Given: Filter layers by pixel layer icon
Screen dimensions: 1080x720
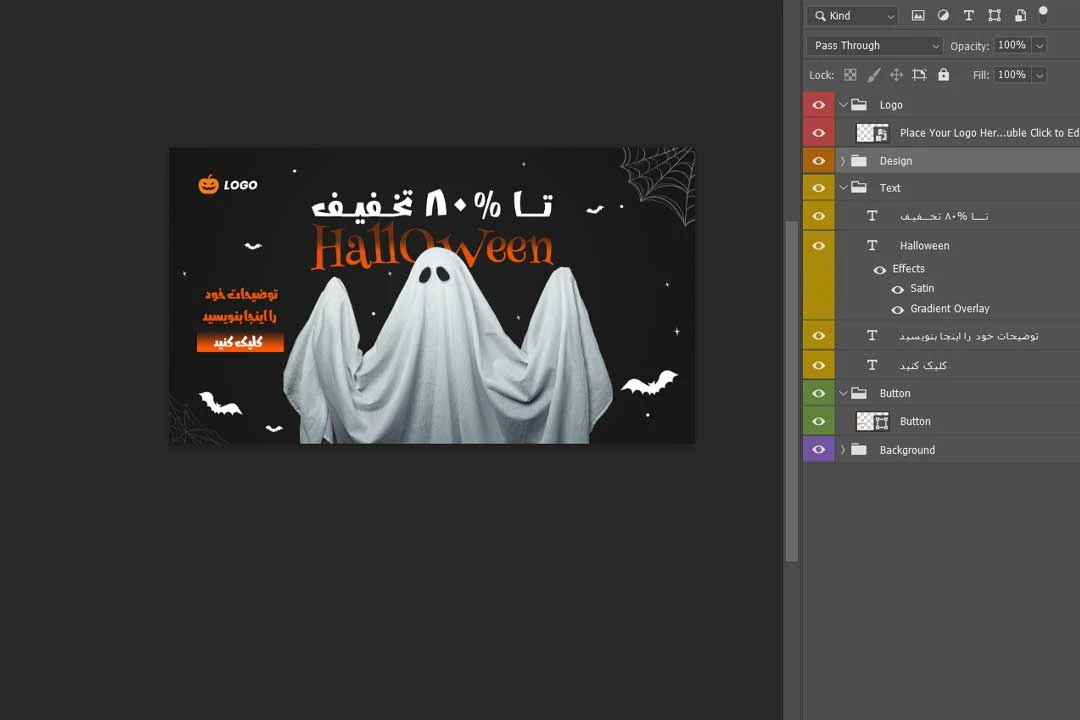Looking at the screenshot, I should (918, 16).
